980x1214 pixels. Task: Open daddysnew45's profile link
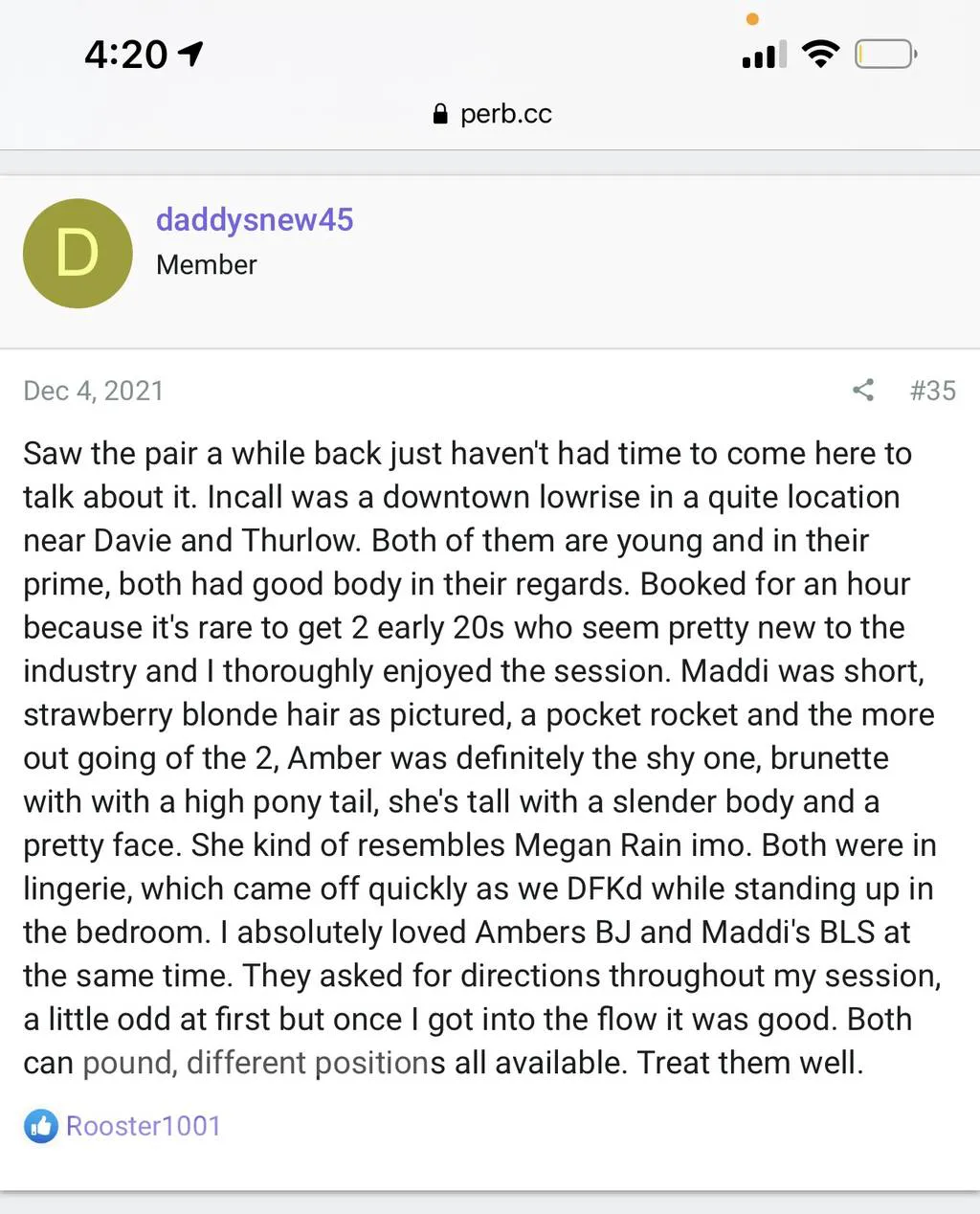[255, 220]
